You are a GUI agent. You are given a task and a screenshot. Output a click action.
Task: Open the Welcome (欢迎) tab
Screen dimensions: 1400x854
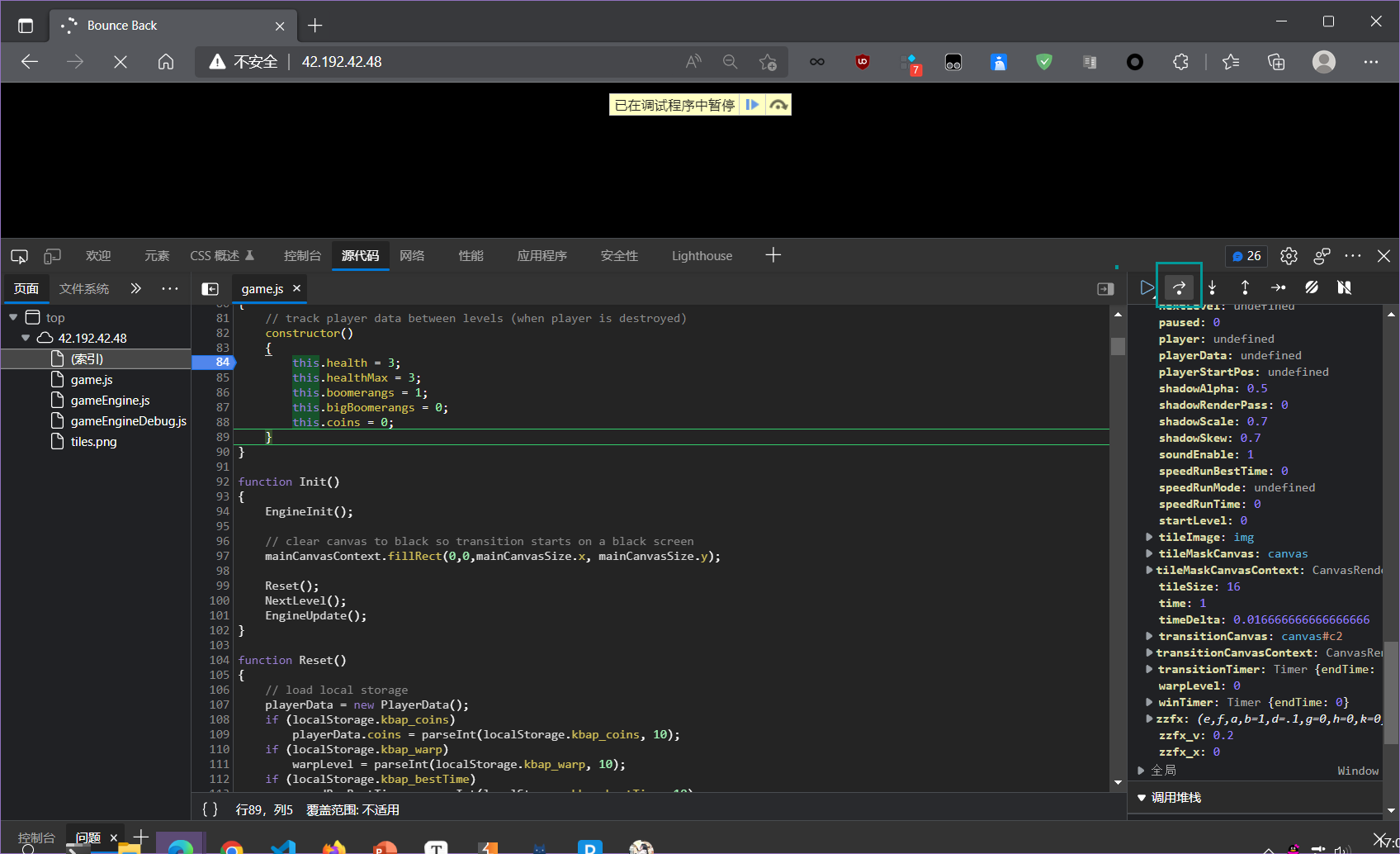98,256
